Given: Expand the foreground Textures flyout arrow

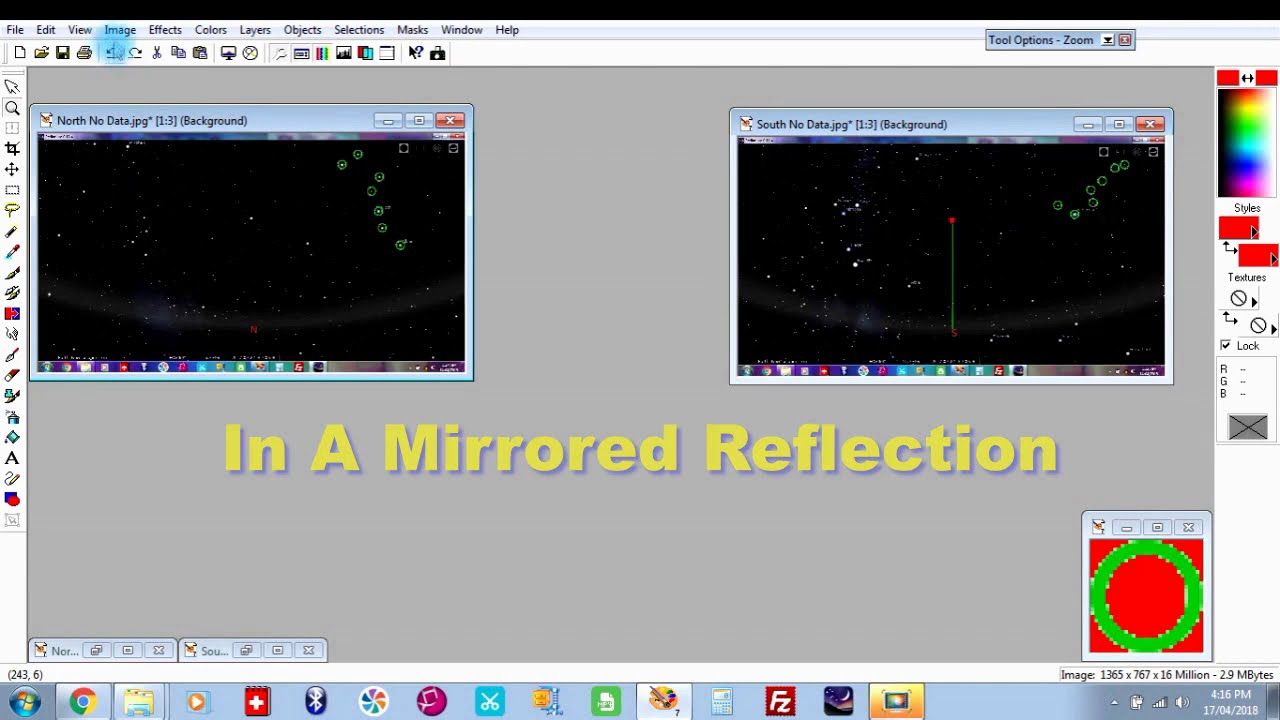Looking at the screenshot, I should pos(1254,301).
